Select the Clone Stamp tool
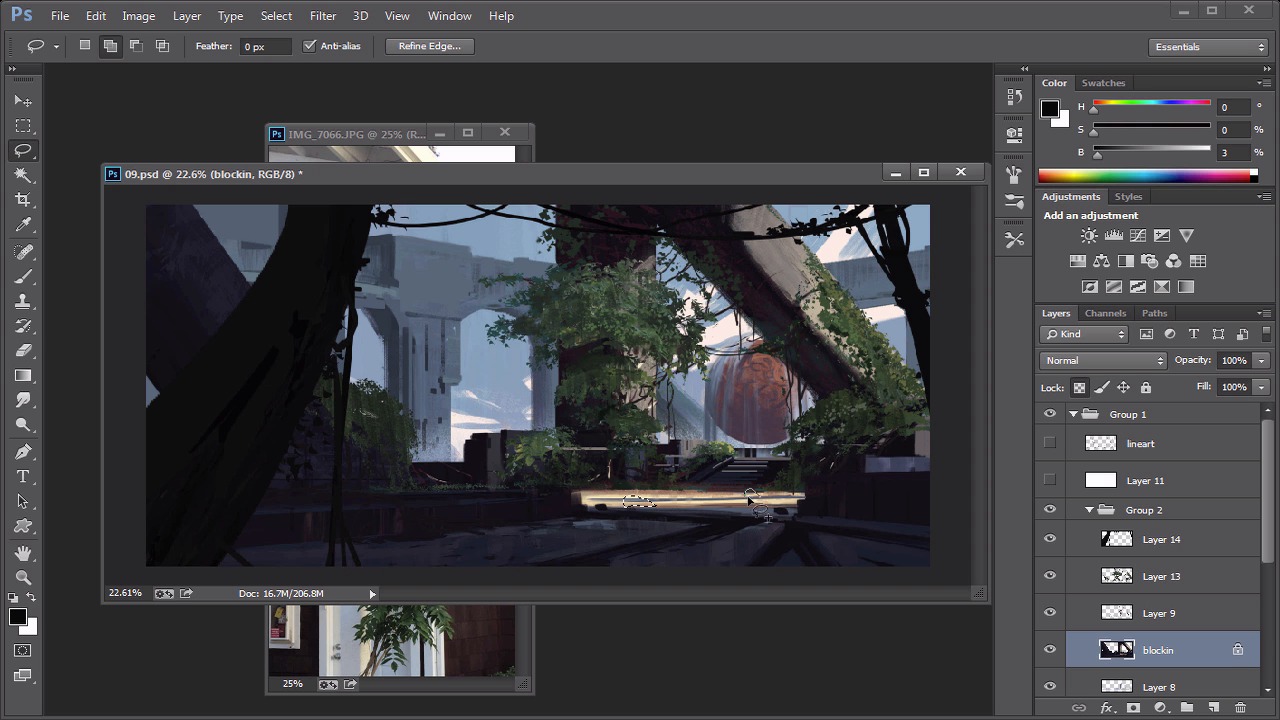1280x720 pixels. tap(23, 301)
